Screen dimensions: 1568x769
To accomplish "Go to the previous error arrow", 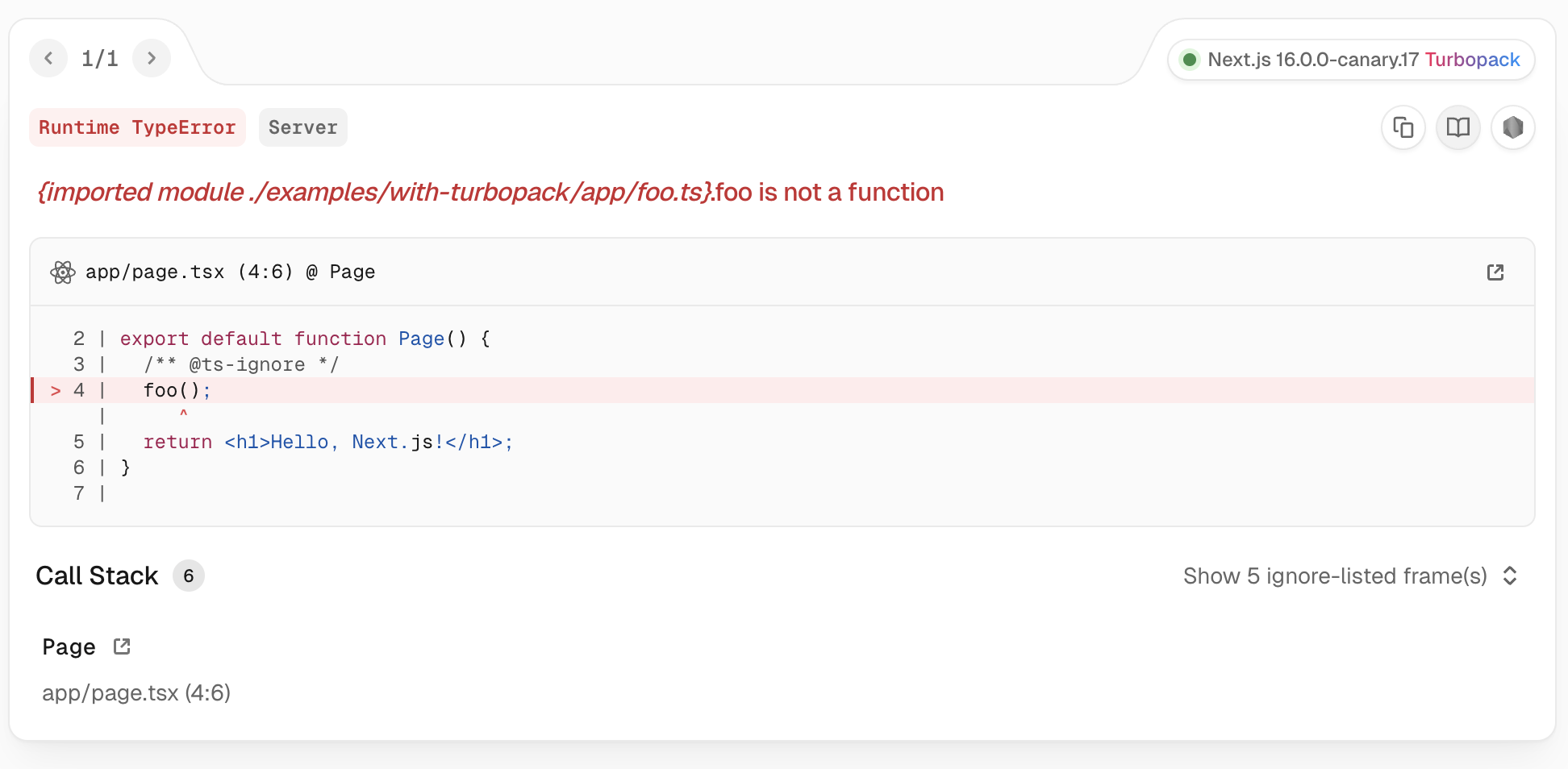I will (x=48, y=58).
